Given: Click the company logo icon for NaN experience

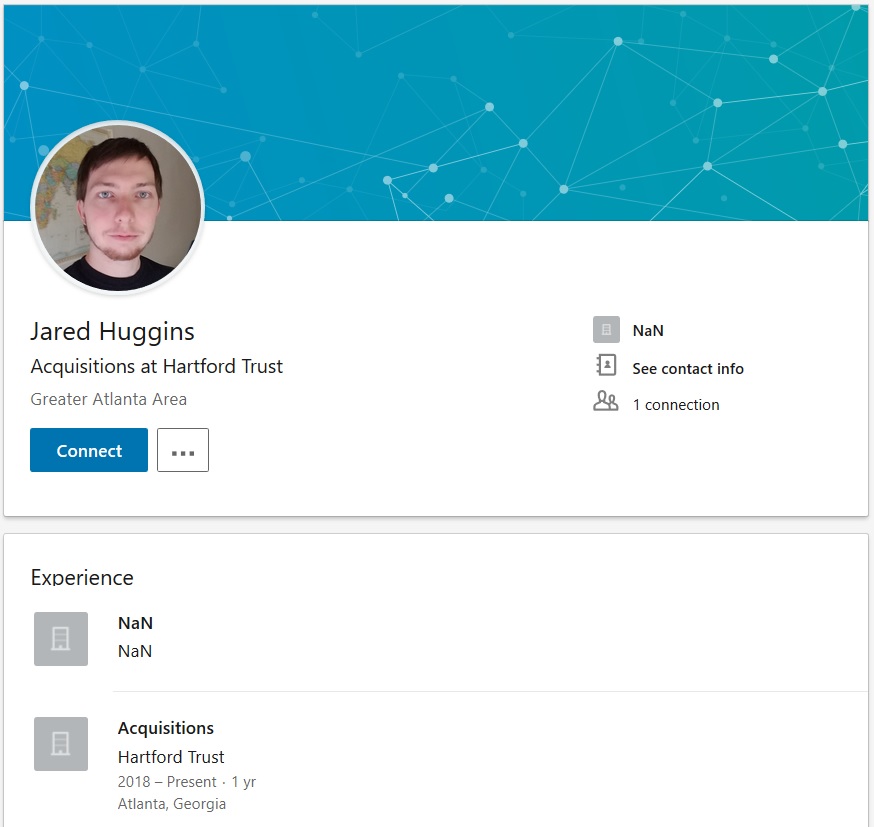Looking at the screenshot, I should point(61,639).
